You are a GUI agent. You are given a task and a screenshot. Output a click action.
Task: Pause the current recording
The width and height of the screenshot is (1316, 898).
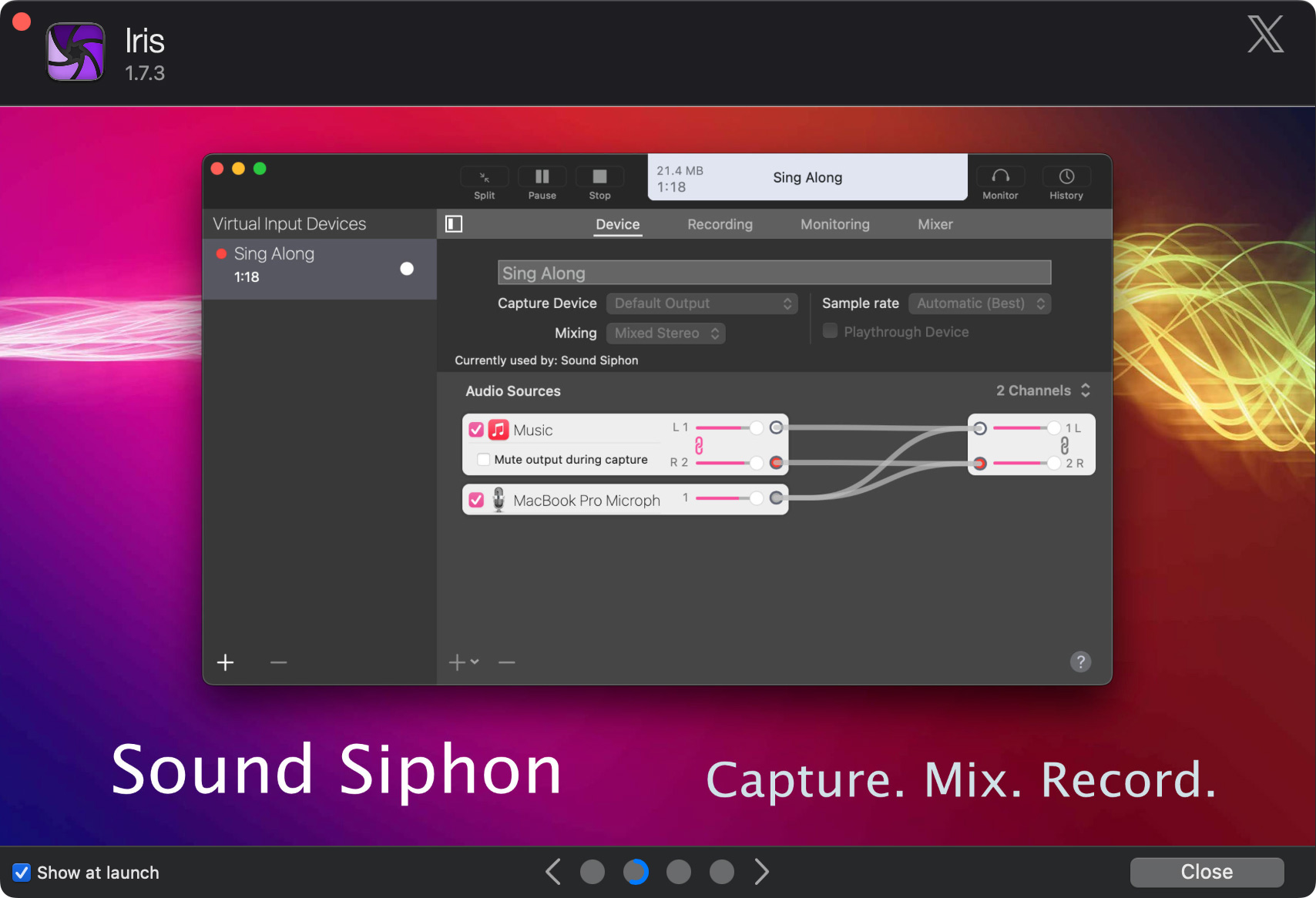[x=542, y=178]
